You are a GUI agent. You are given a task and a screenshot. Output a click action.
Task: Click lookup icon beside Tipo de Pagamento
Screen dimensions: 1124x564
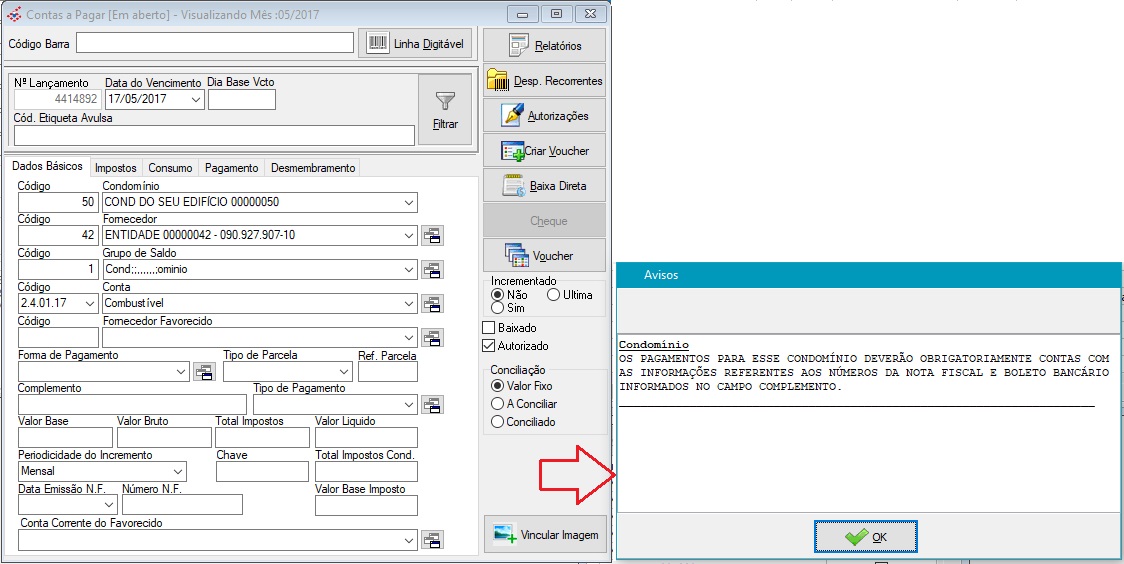pos(432,405)
